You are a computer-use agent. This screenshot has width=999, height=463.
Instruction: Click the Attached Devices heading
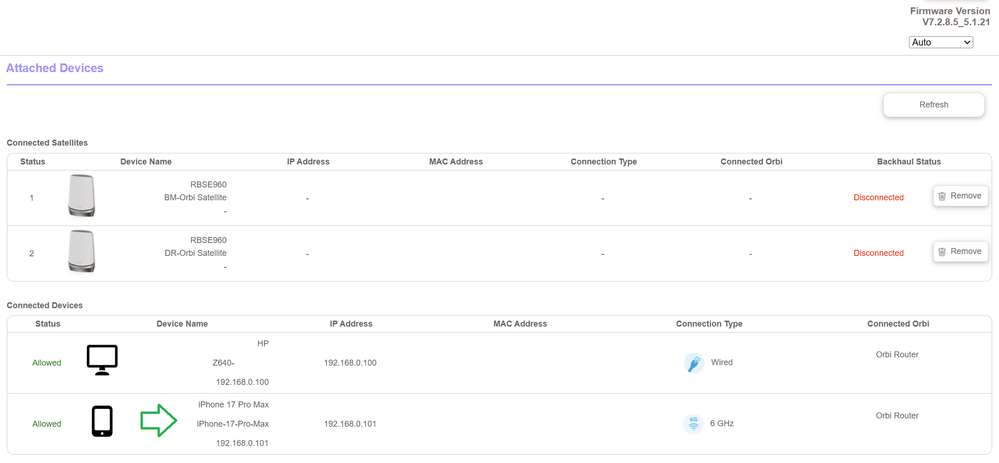[55, 68]
